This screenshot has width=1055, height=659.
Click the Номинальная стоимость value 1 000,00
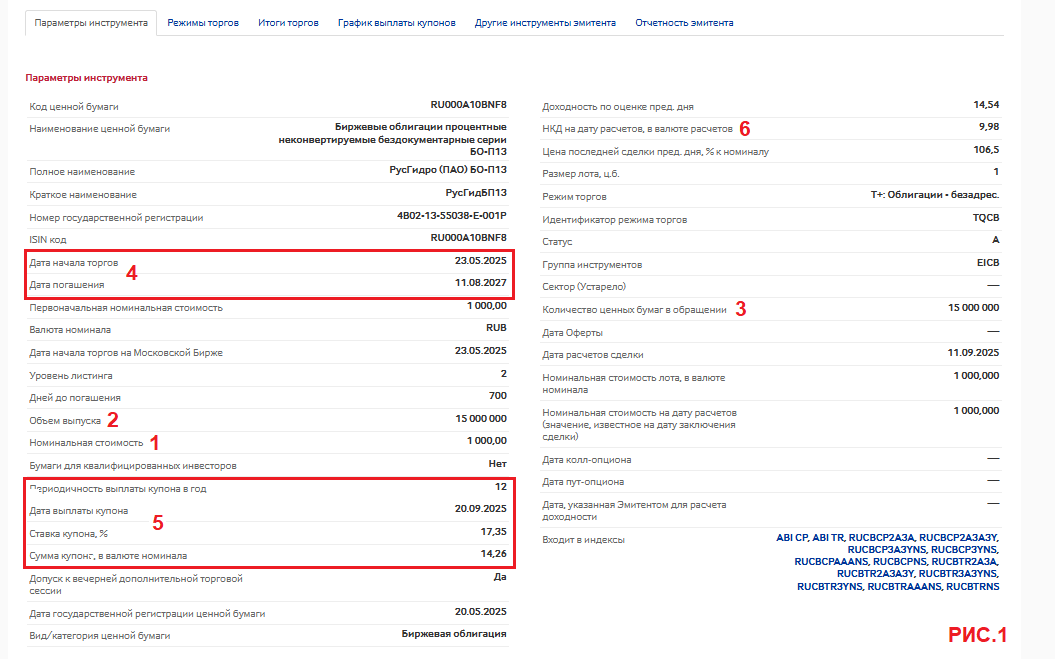[487, 441]
